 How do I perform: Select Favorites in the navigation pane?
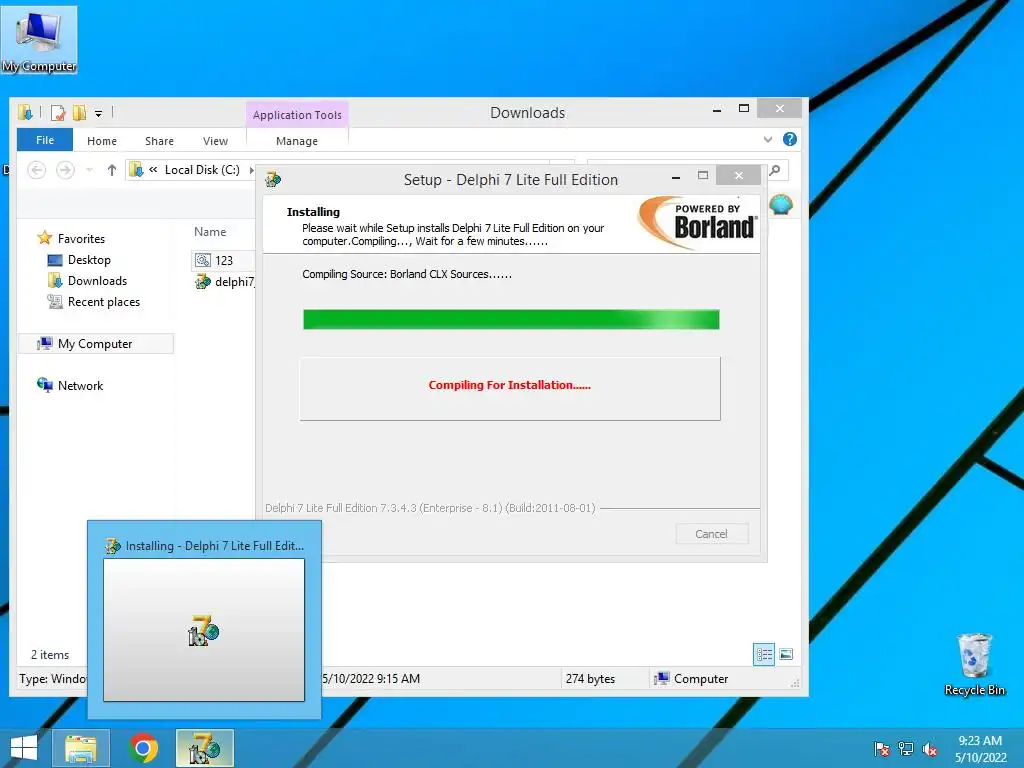pyautogui.click(x=81, y=238)
